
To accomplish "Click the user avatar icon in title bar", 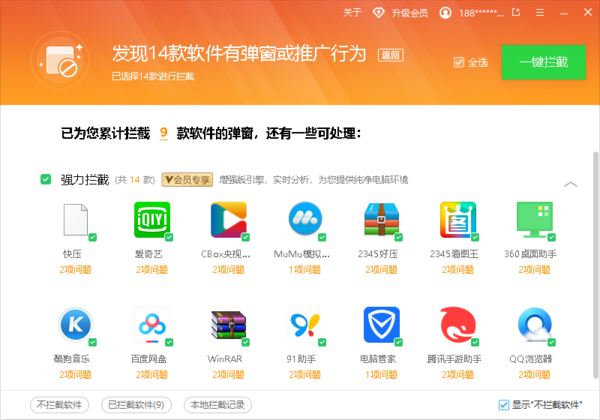I will (x=445, y=13).
